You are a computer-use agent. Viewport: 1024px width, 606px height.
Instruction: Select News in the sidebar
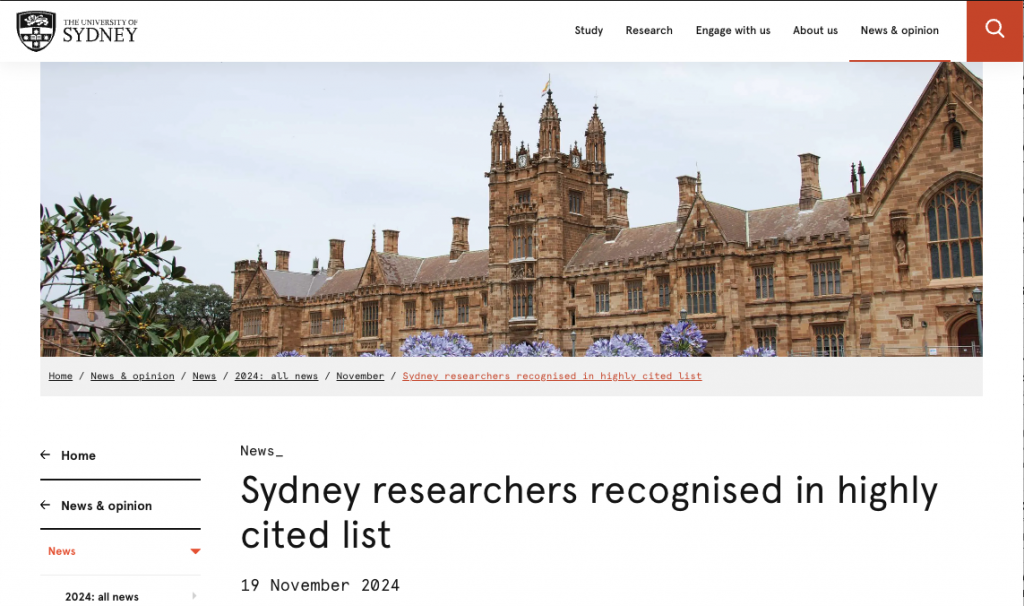click(62, 551)
